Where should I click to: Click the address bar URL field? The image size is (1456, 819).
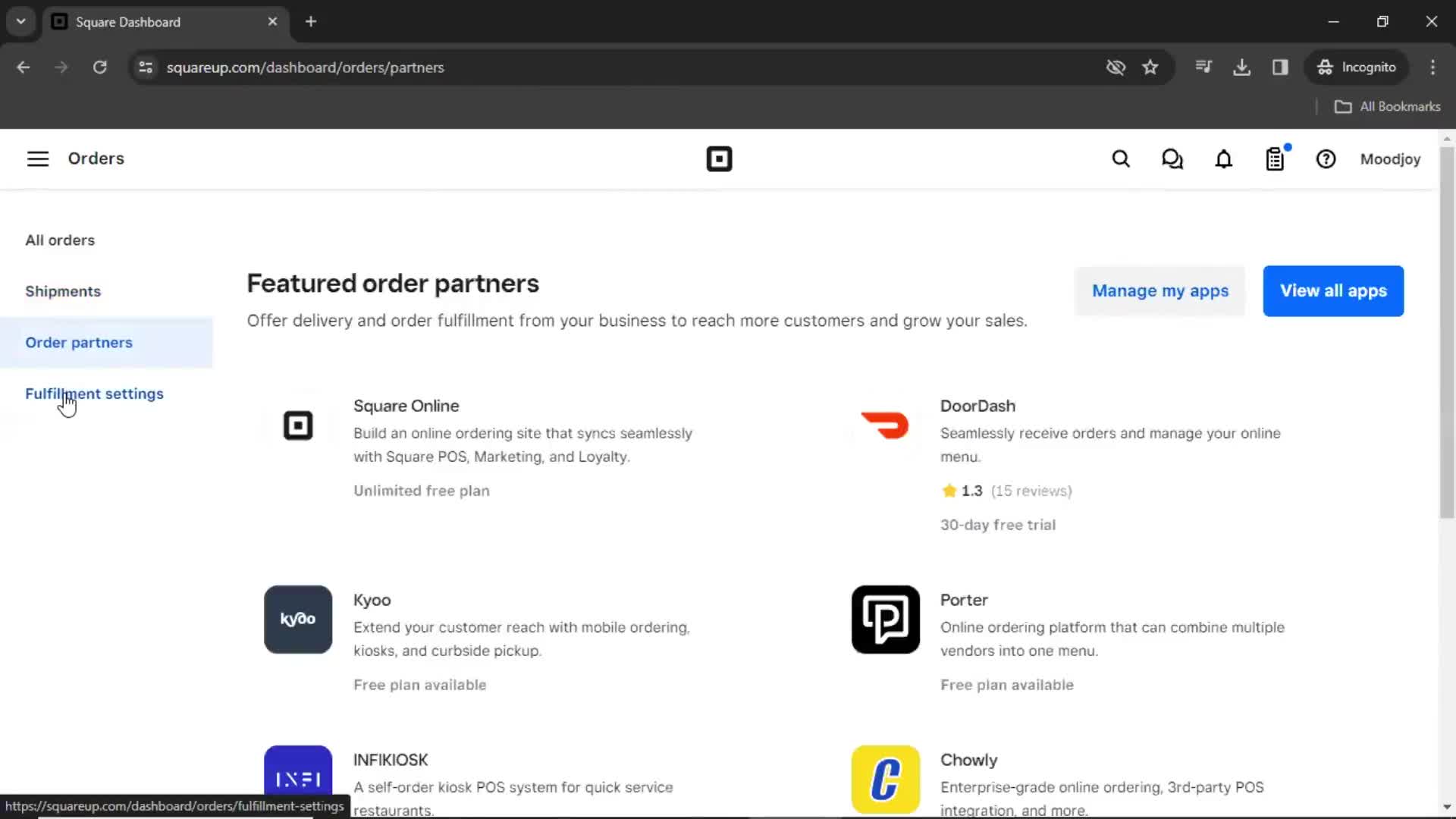pyautogui.click(x=305, y=67)
